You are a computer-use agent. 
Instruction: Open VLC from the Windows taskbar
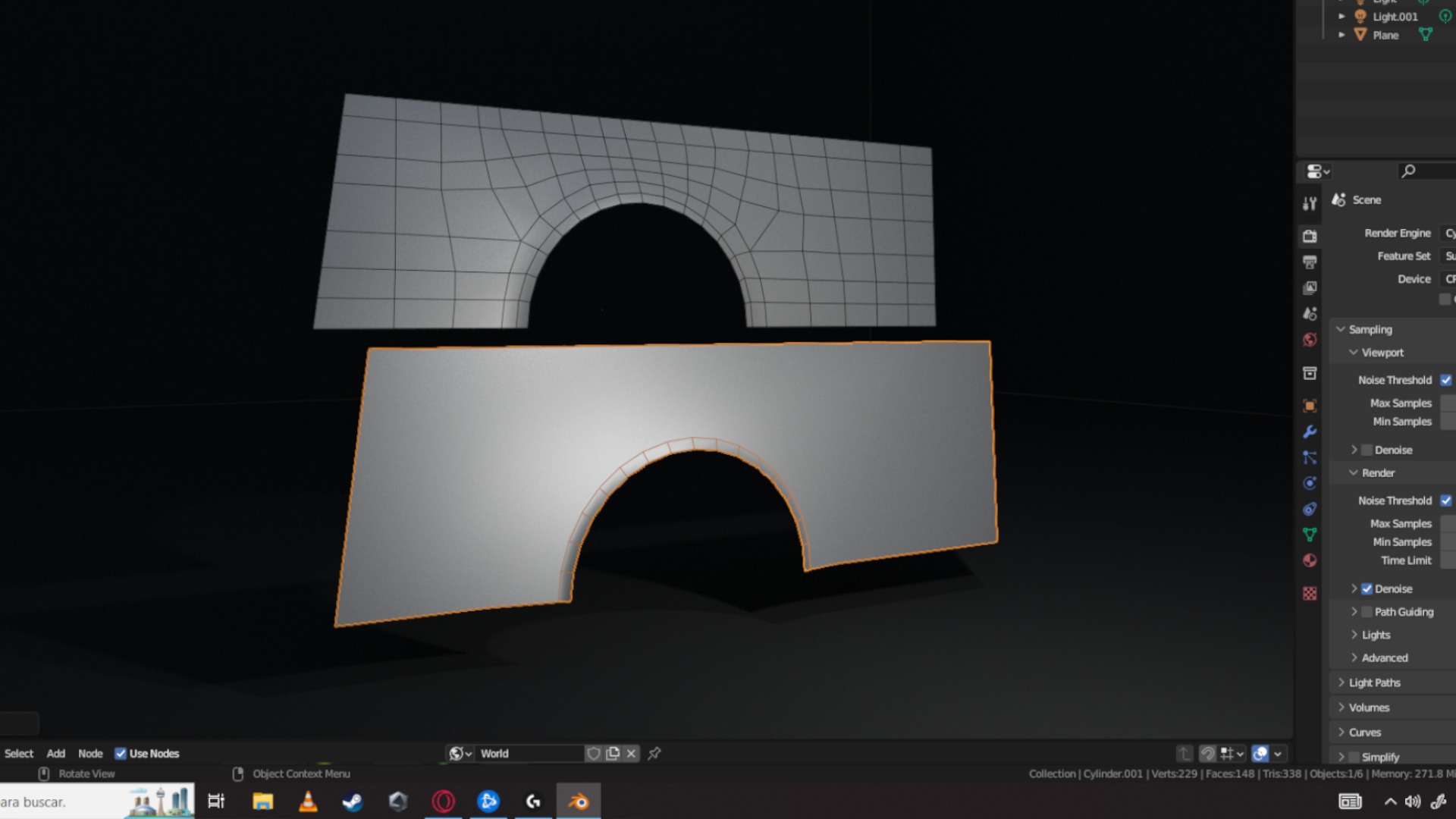308,802
